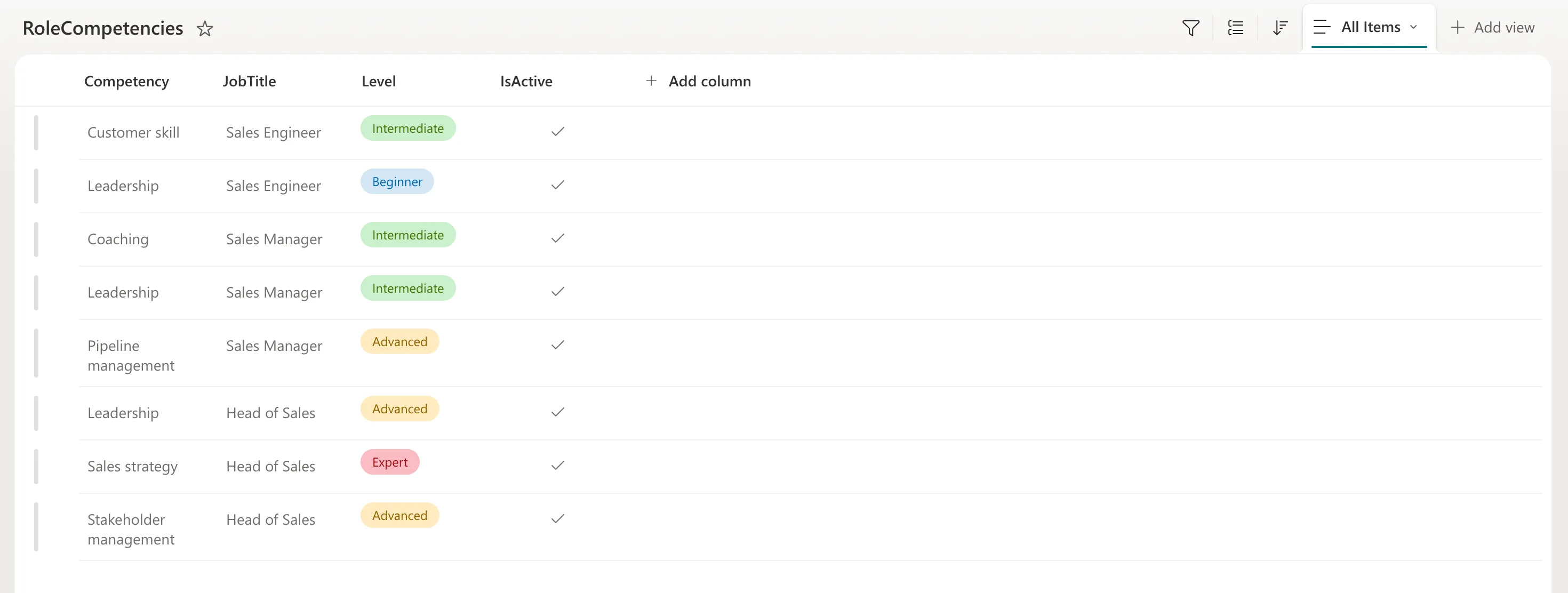1568x593 pixels.
Task: Open the Competency column header
Action: [x=126, y=81]
